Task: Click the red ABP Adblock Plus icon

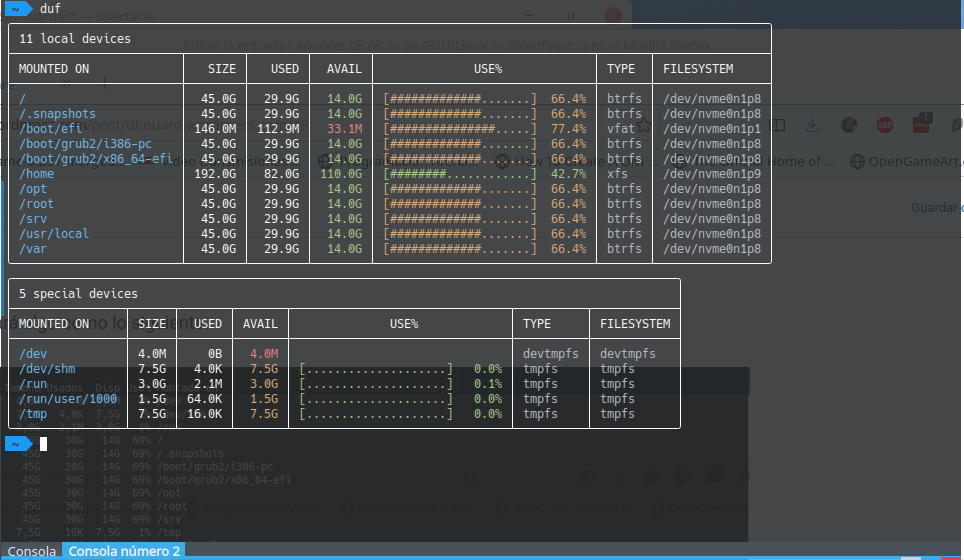Action: pyautogui.click(x=884, y=126)
